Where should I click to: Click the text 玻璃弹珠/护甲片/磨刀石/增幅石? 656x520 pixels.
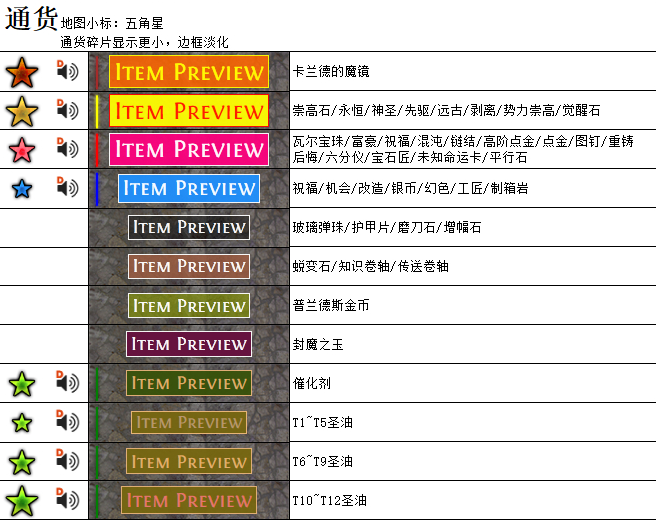387,227
